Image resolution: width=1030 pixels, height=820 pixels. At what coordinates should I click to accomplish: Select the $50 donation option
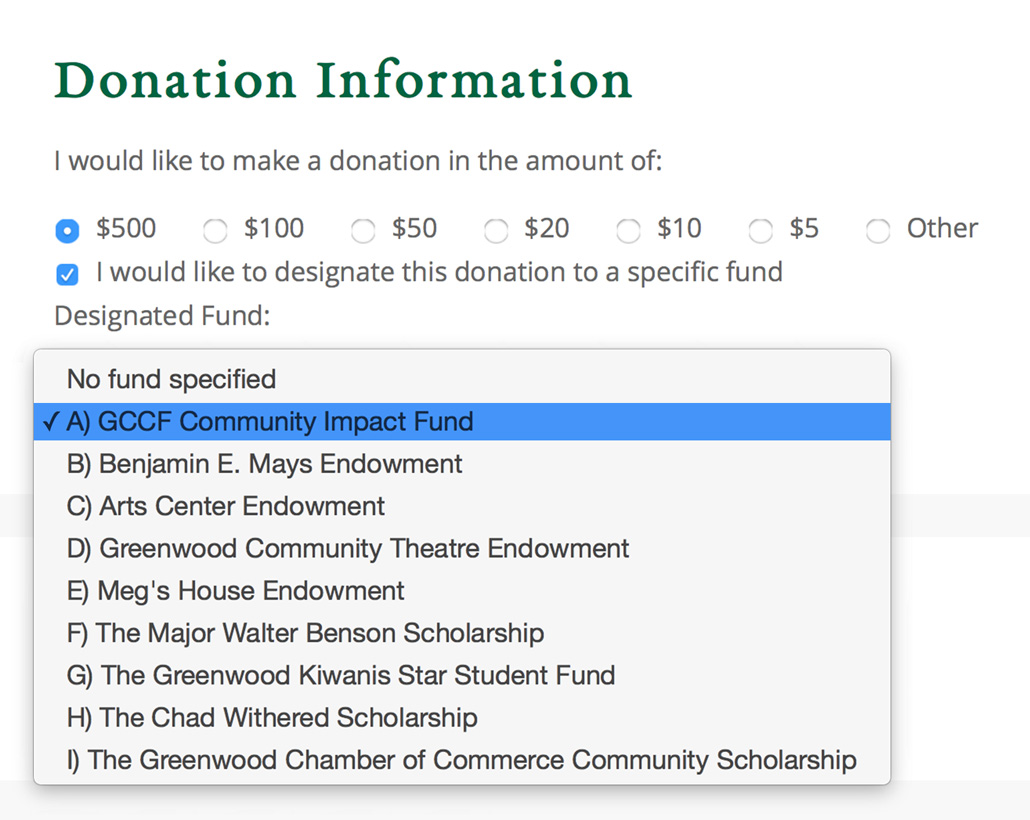click(363, 231)
